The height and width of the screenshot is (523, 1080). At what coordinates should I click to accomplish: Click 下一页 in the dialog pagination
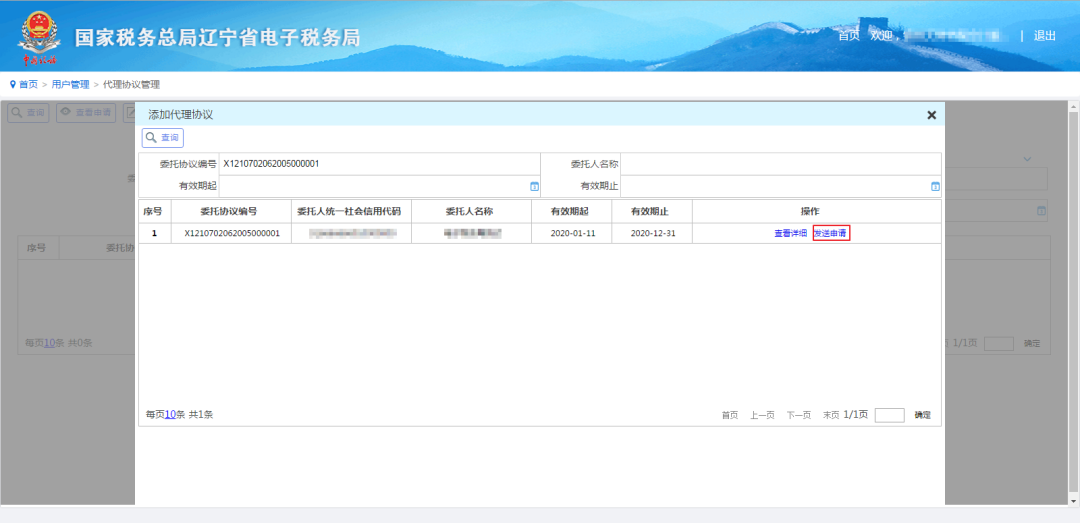point(799,415)
